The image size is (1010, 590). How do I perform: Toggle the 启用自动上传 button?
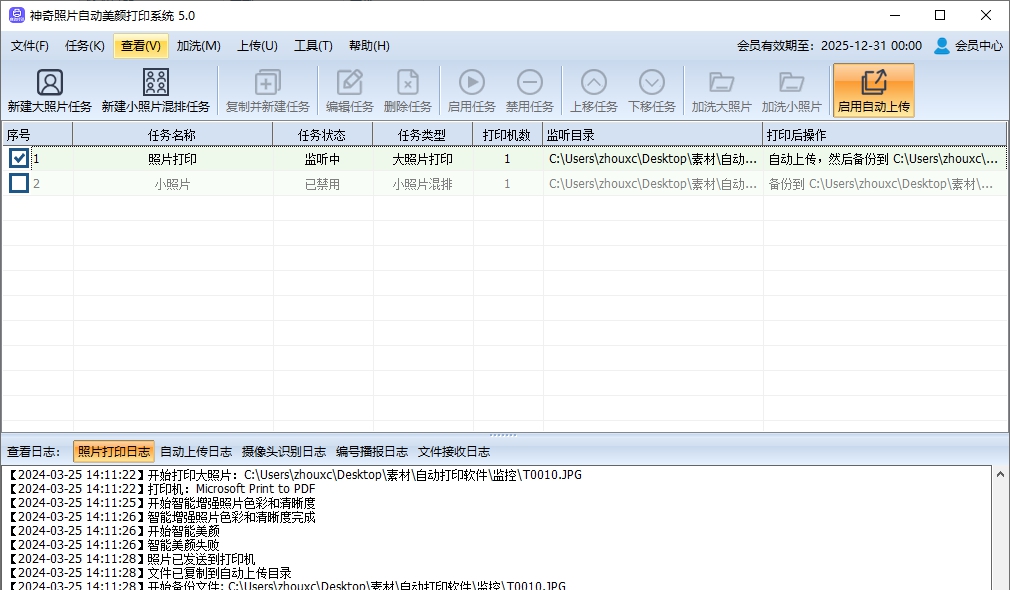click(x=873, y=90)
